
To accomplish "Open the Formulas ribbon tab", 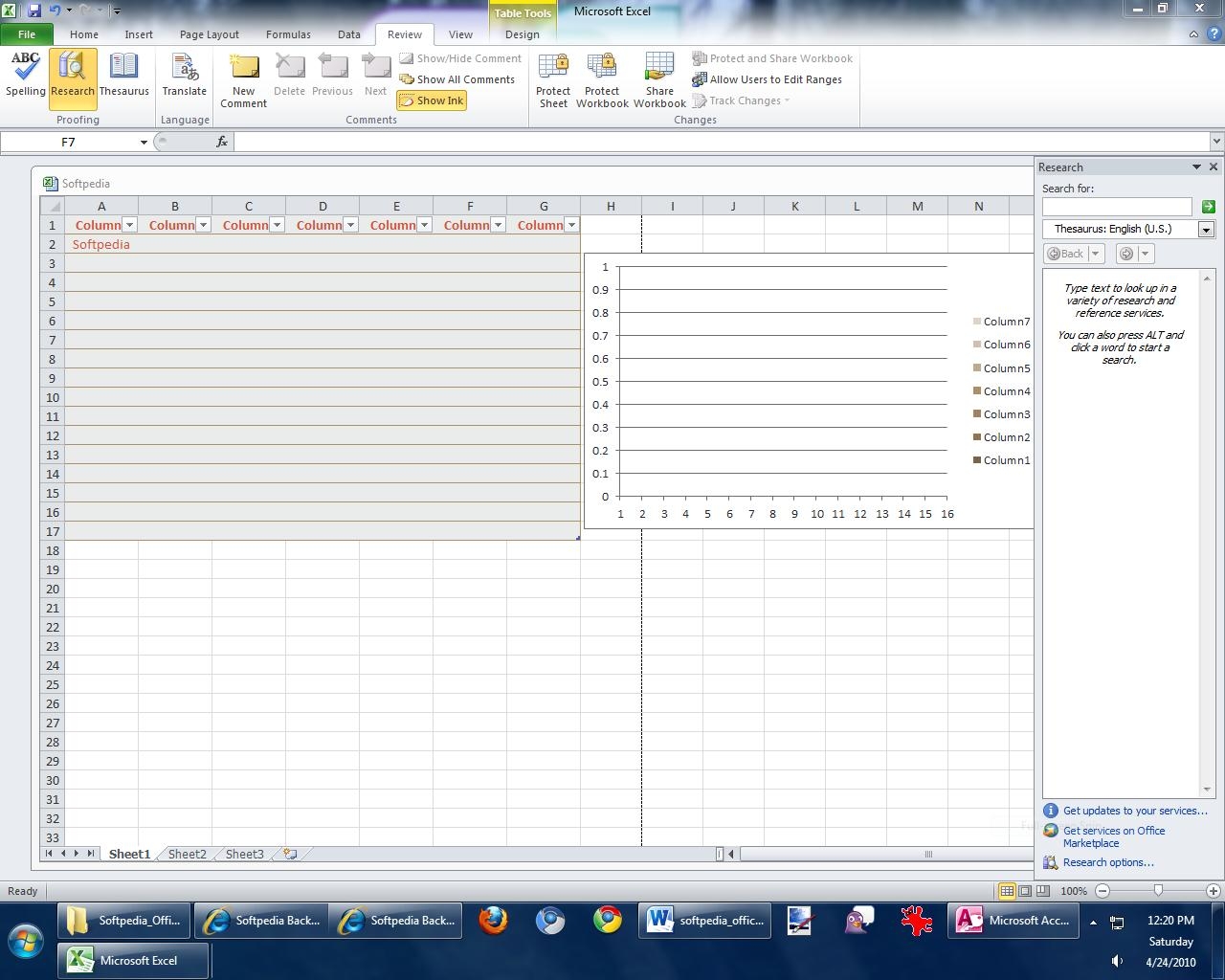I will coord(288,34).
